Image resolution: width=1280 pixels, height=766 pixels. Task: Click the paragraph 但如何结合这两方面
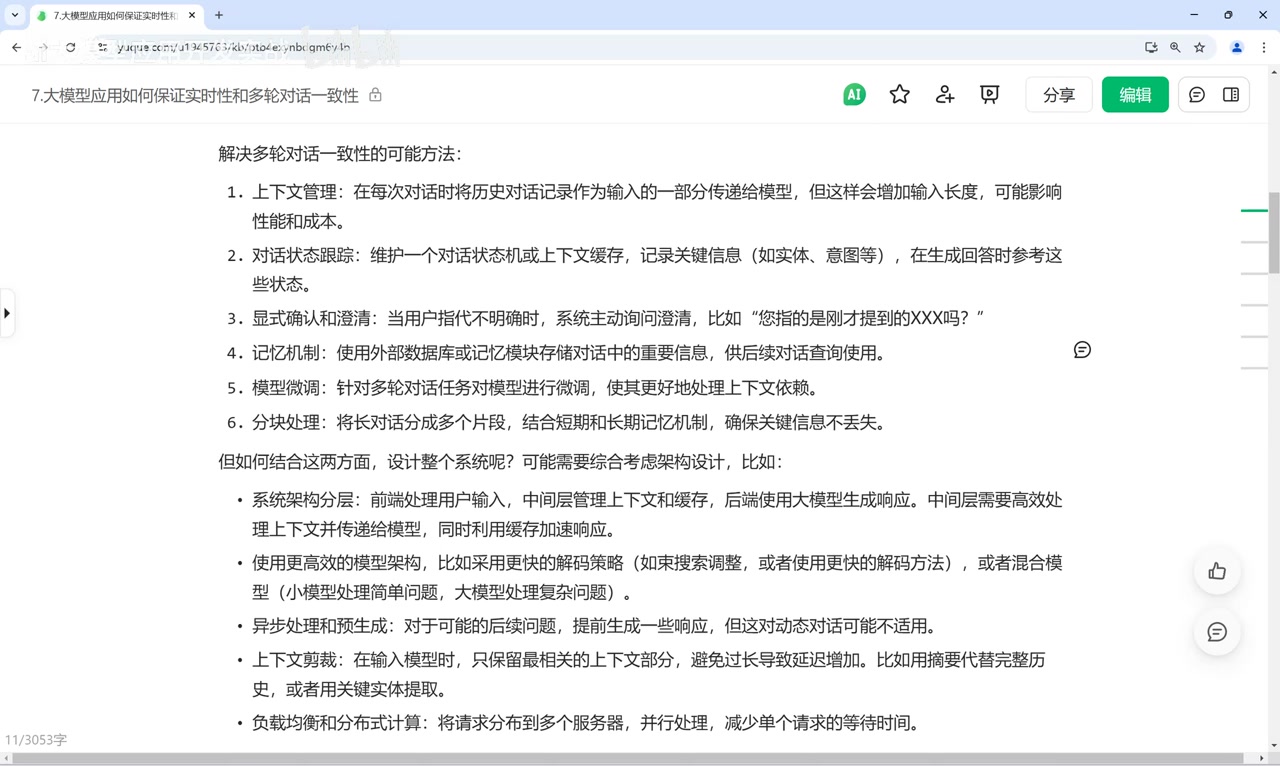(x=501, y=462)
